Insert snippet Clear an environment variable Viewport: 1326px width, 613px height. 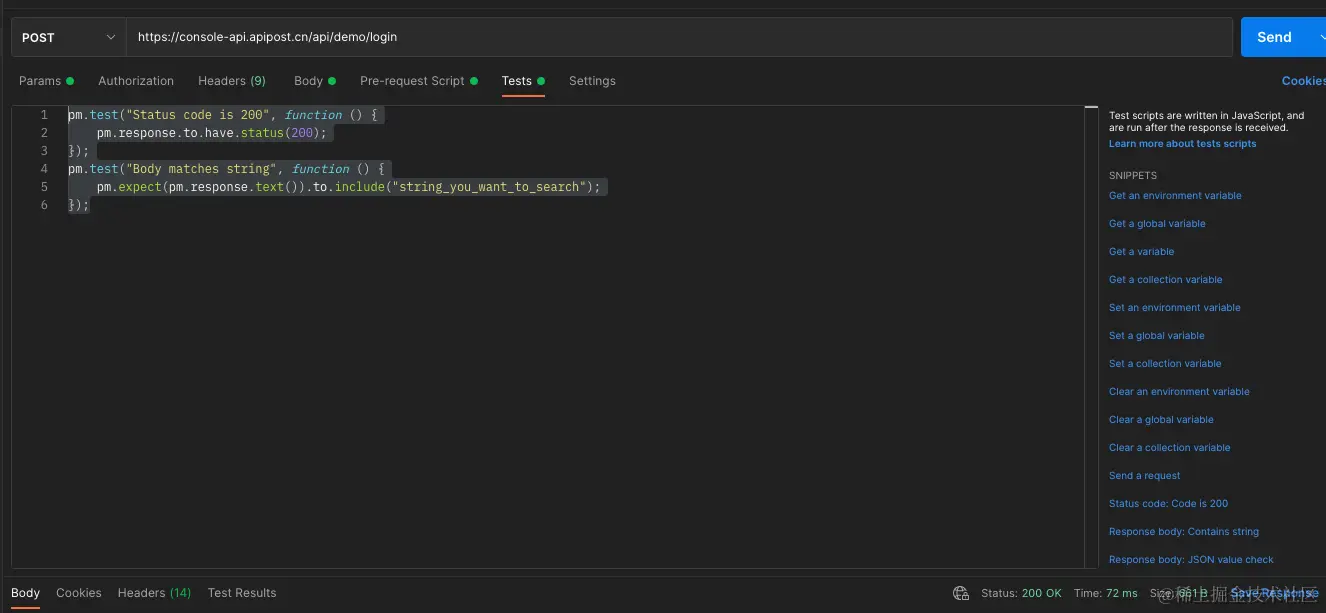tap(1179, 392)
